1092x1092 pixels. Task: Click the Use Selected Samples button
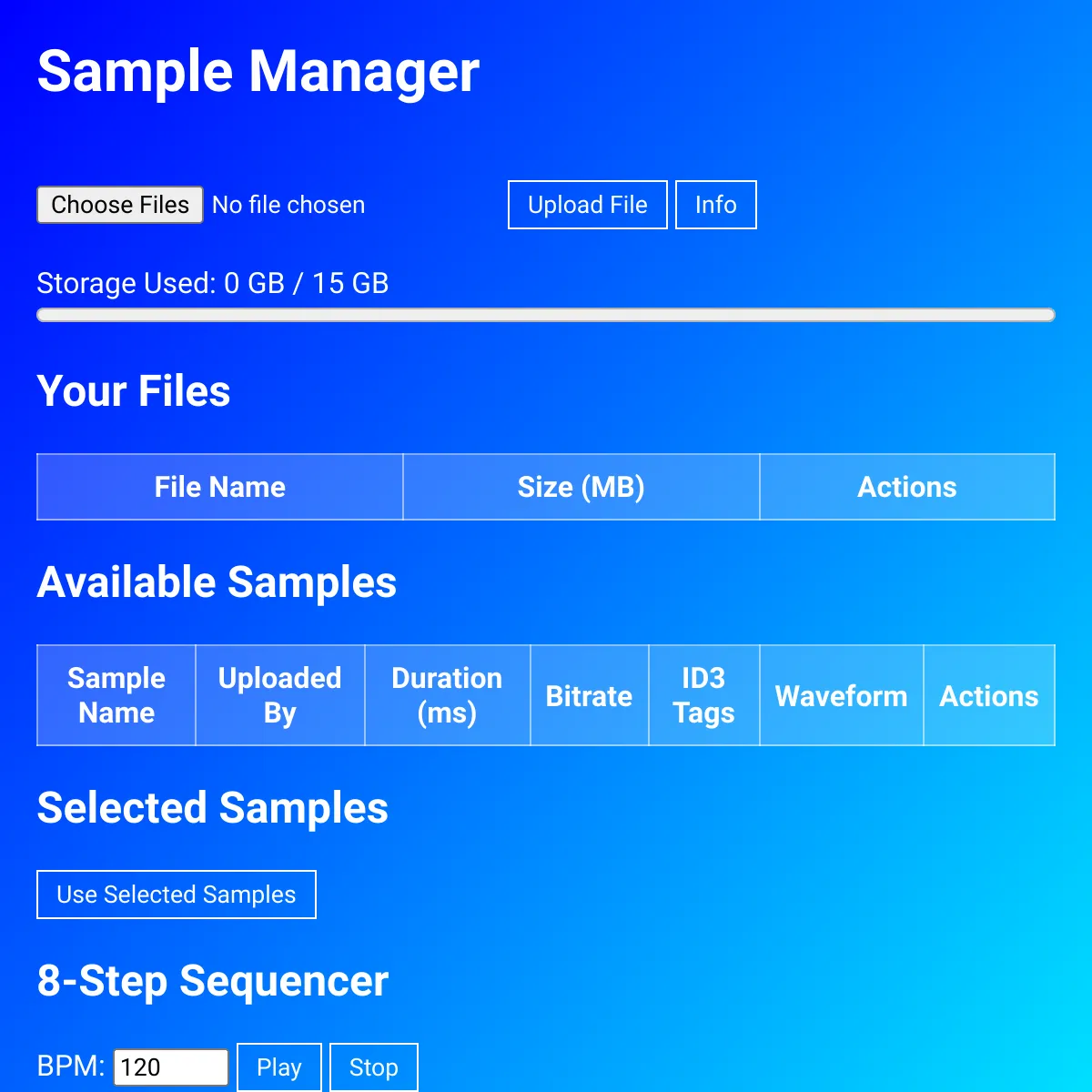[x=176, y=895]
